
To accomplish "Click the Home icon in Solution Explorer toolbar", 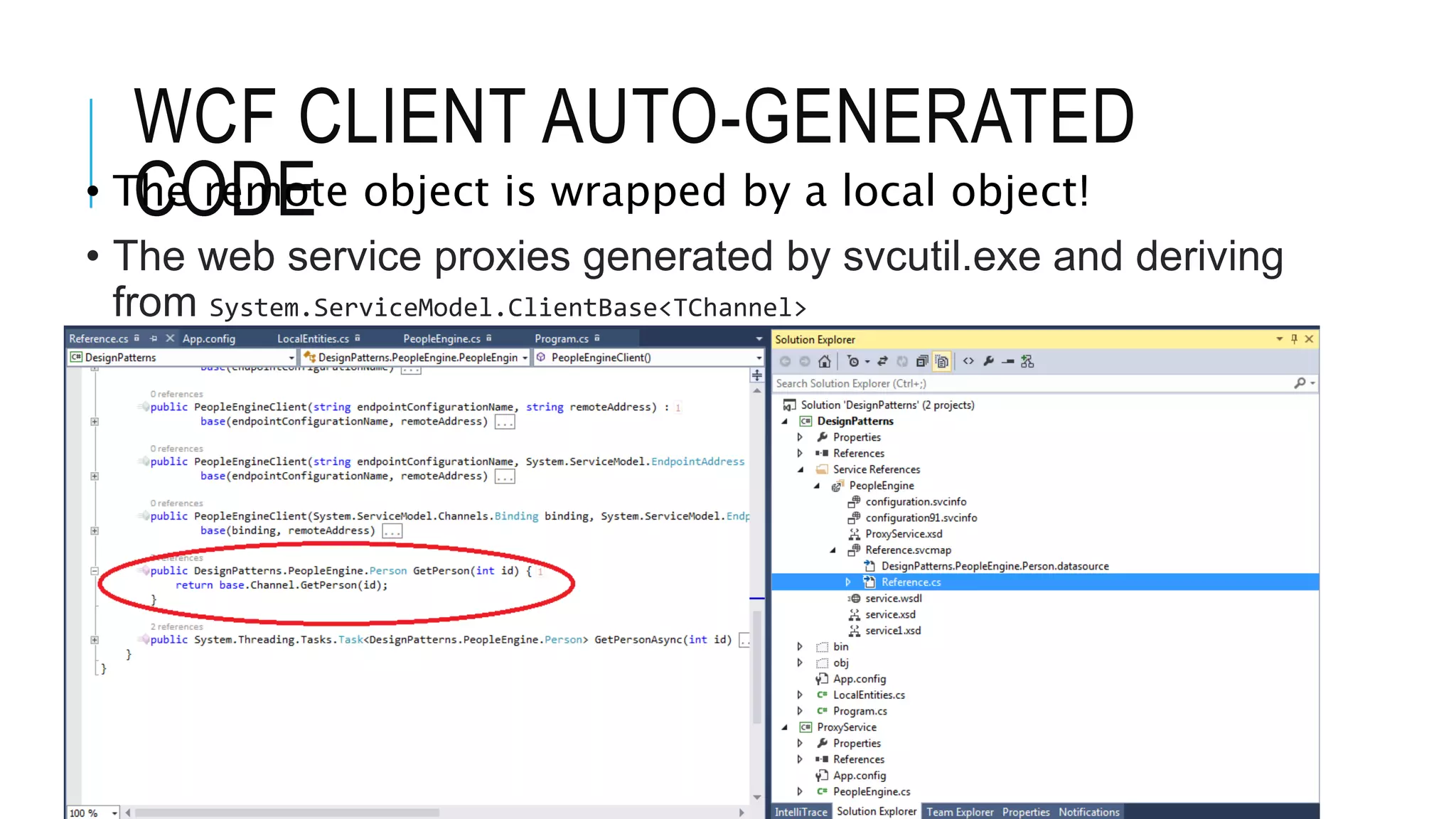I will click(x=824, y=361).
